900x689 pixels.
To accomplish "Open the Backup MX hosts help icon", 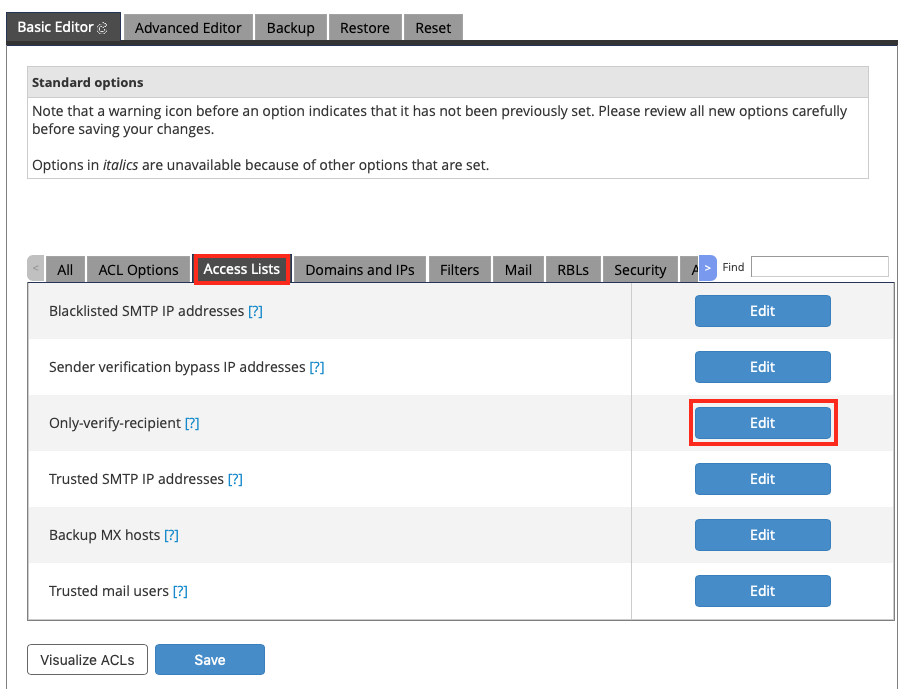I will click(x=171, y=535).
